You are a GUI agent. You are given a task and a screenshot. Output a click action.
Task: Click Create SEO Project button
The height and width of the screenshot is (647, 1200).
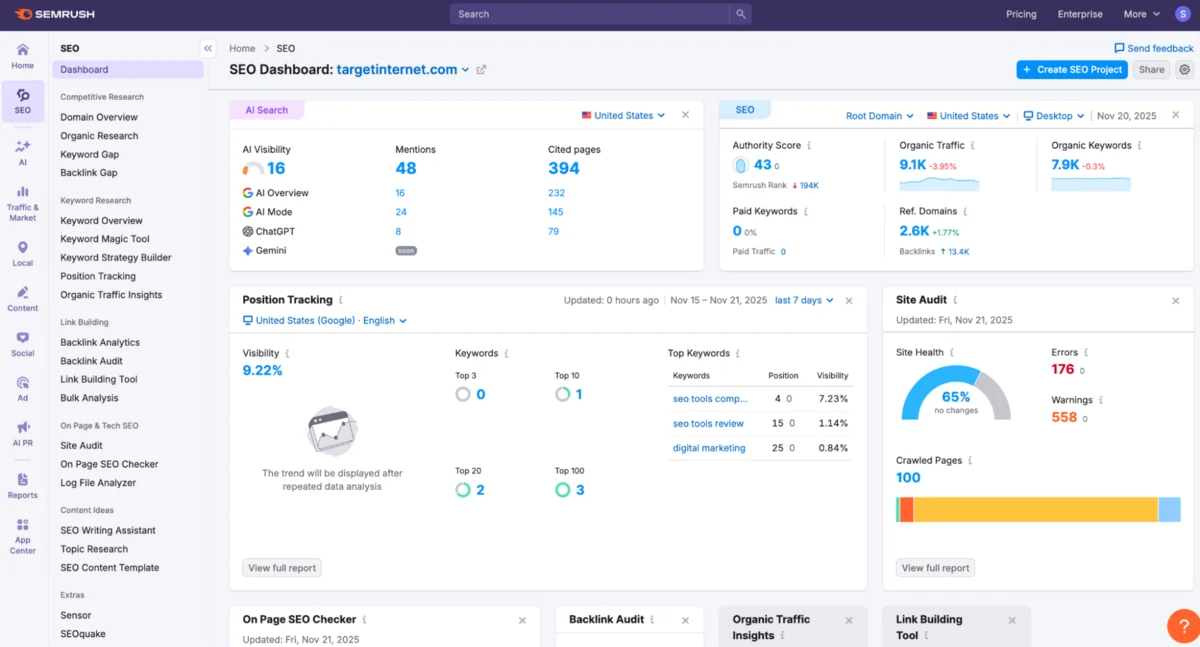(x=1072, y=70)
